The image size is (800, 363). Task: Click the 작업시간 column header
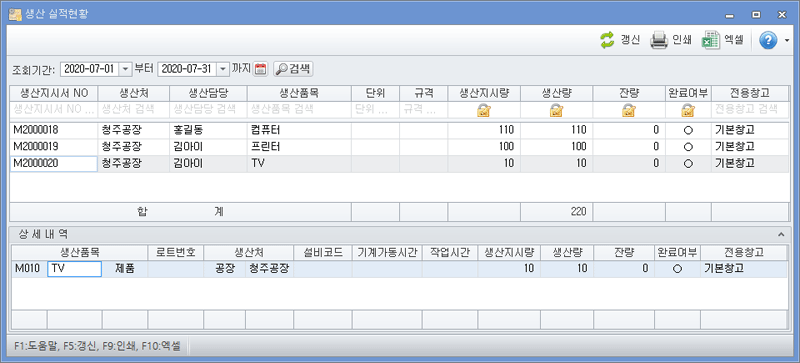coord(450,253)
